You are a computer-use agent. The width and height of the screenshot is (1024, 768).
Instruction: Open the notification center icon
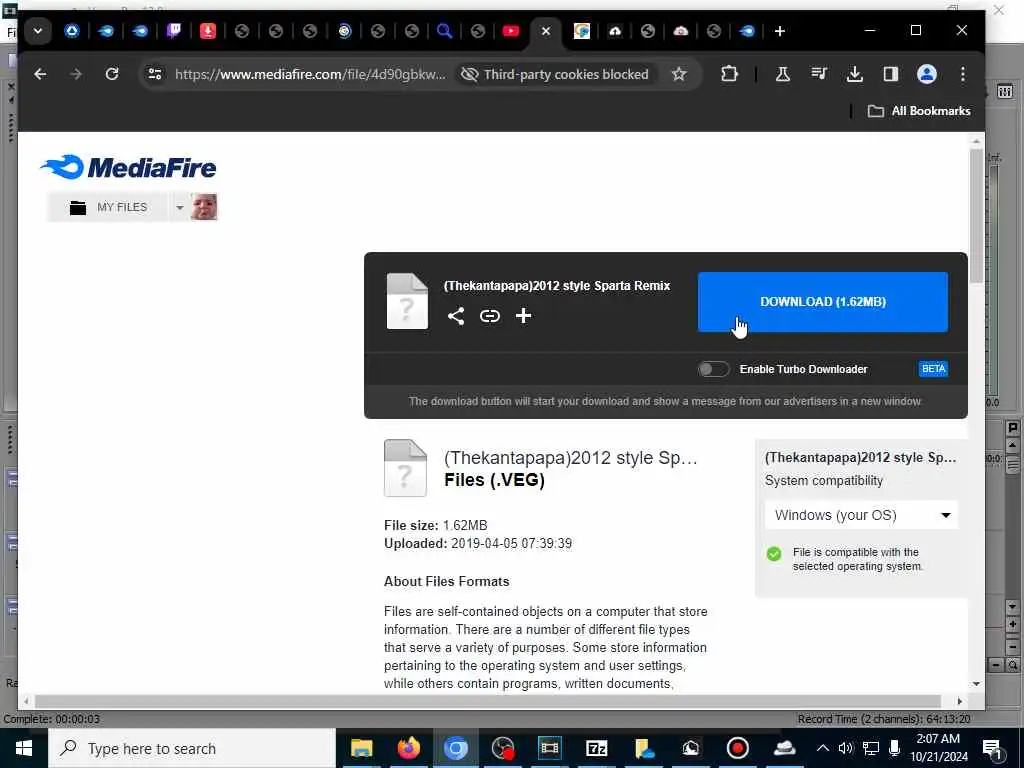click(992, 748)
